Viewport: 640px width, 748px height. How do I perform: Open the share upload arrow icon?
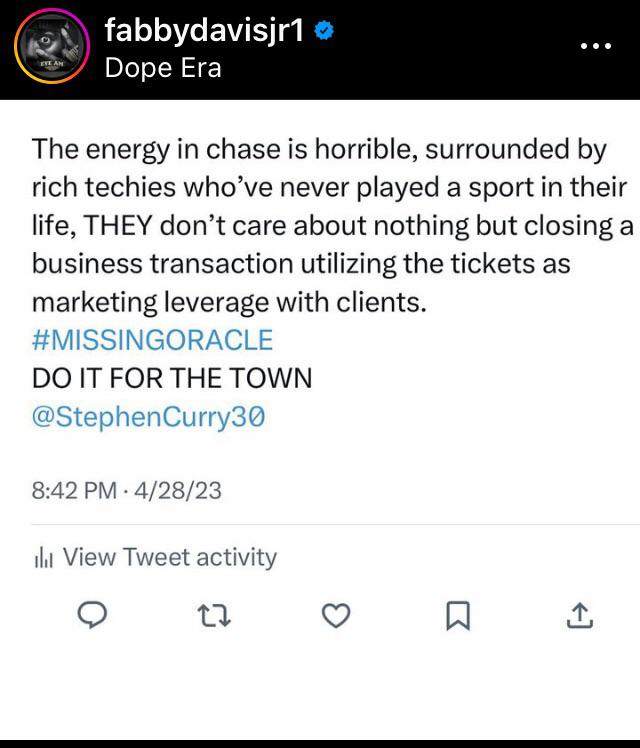[x=579, y=617]
